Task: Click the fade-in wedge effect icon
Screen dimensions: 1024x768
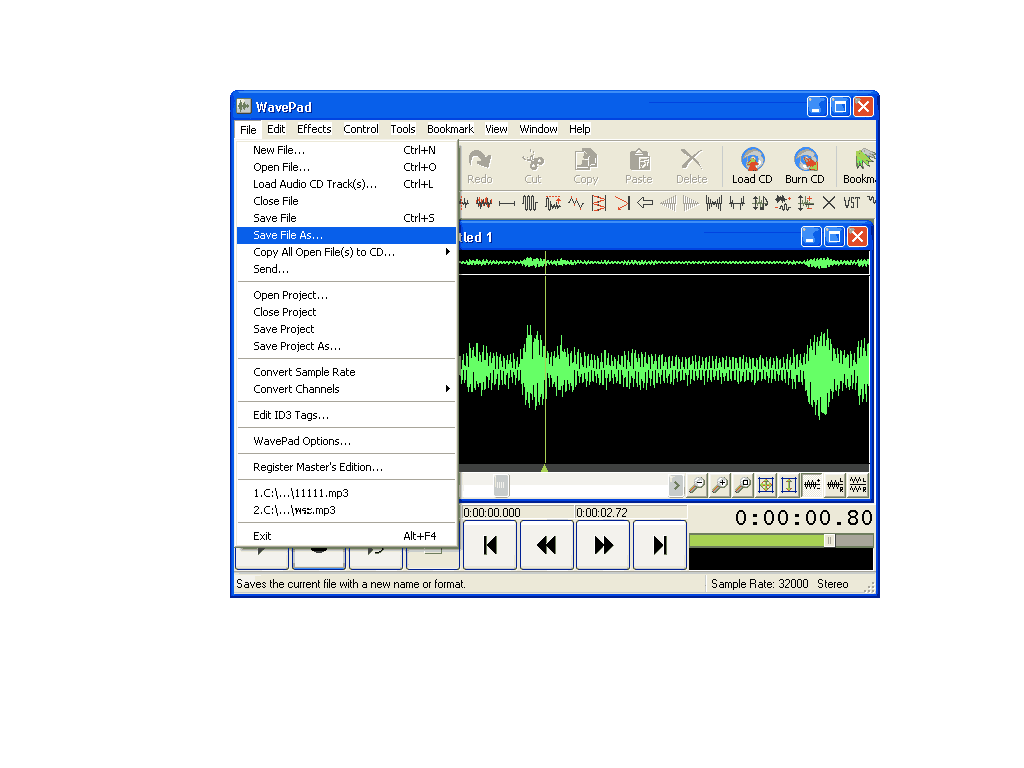Action: pos(668,203)
